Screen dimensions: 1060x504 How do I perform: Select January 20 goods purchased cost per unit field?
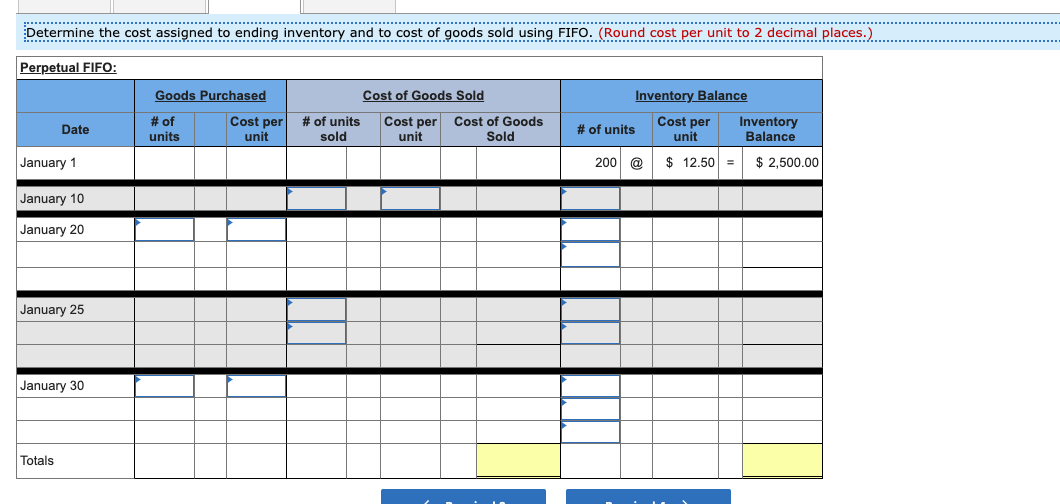pos(256,230)
